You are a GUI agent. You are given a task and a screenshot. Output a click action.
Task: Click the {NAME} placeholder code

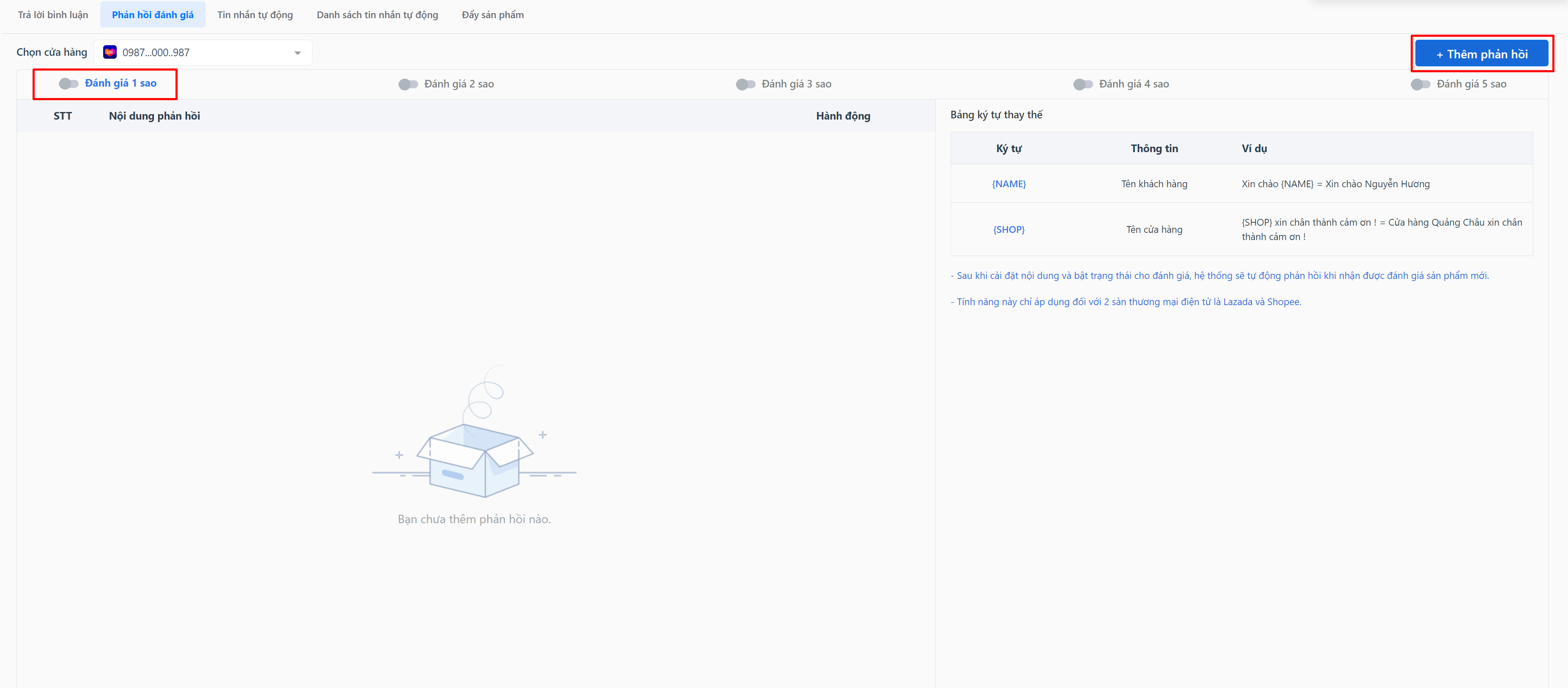[x=1009, y=184]
